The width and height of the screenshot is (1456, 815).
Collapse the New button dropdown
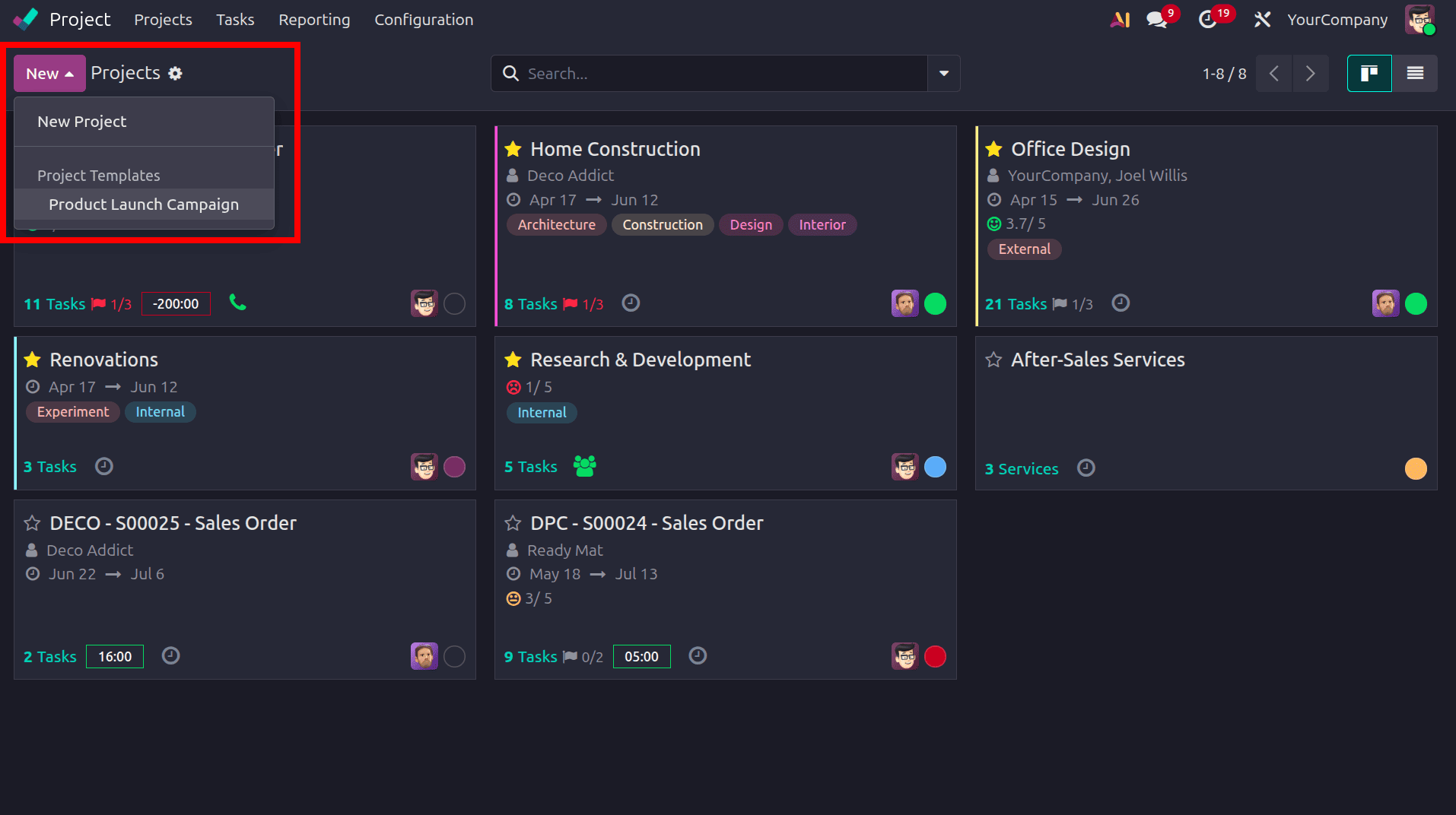[49, 73]
